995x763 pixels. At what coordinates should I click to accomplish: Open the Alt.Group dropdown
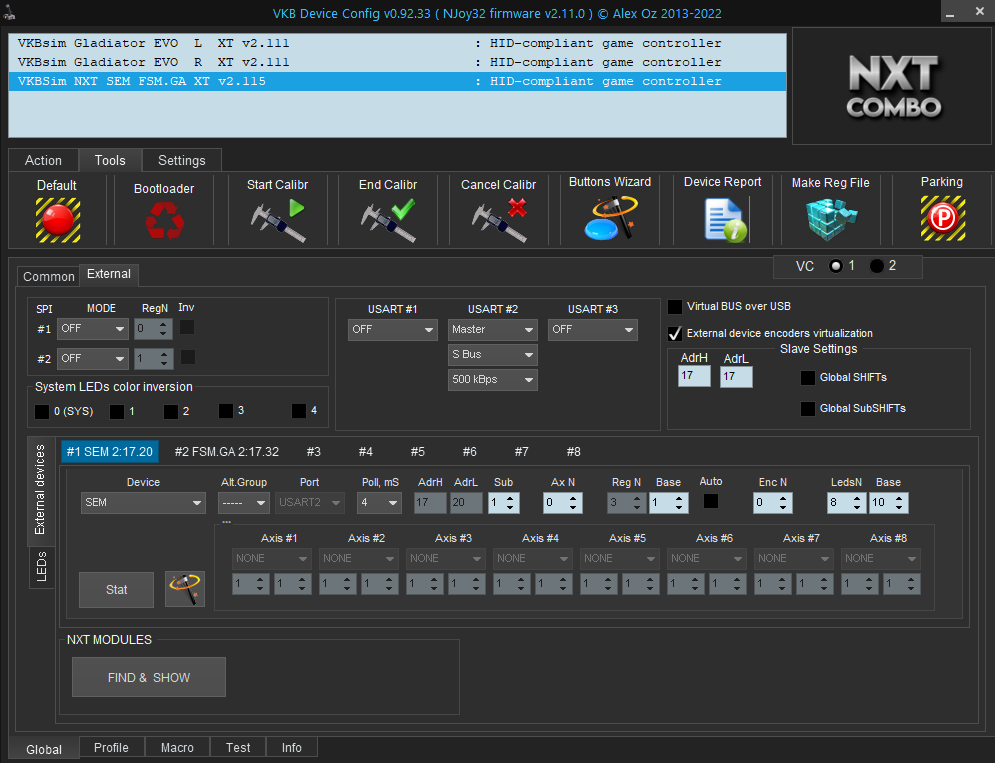pyautogui.click(x=244, y=503)
